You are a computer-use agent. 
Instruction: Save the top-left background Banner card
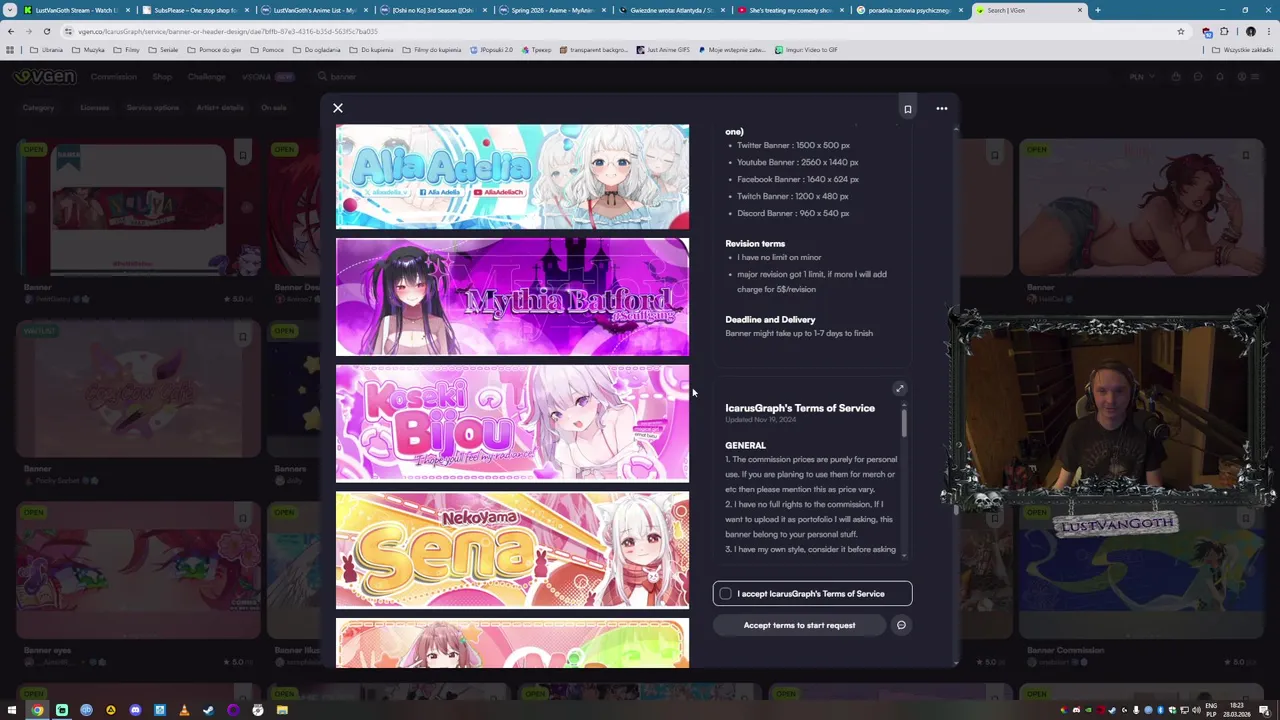[243, 155]
